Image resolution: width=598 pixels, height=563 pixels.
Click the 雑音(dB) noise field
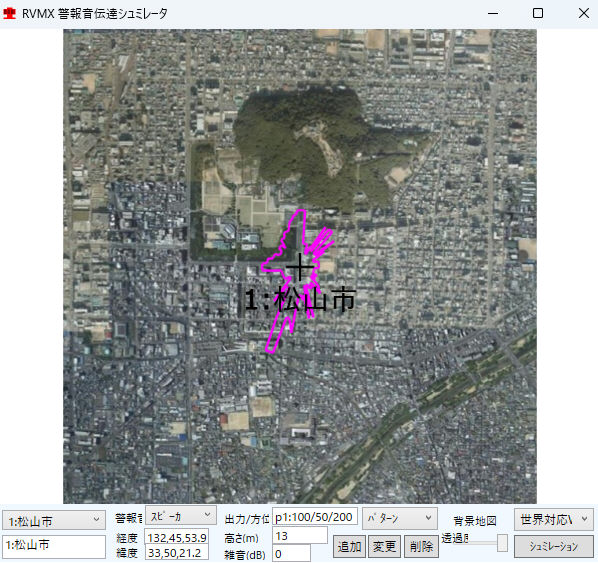291,553
